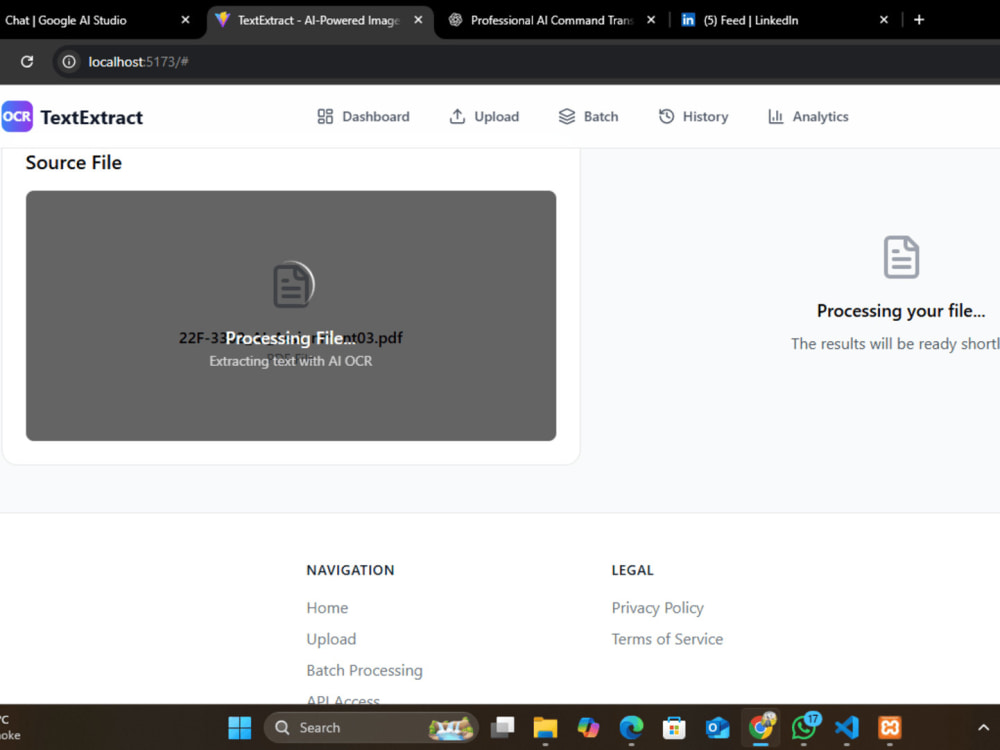Open WhatsApp from the taskbar
Screen dimensions: 1000x750
tap(804, 728)
